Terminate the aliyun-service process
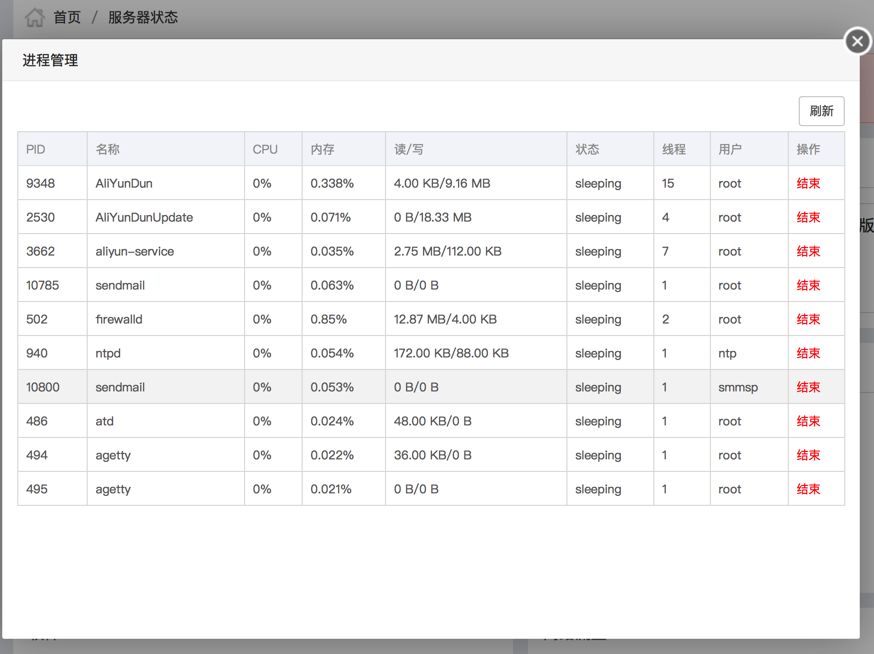This screenshot has height=654, width=874. pos(808,251)
